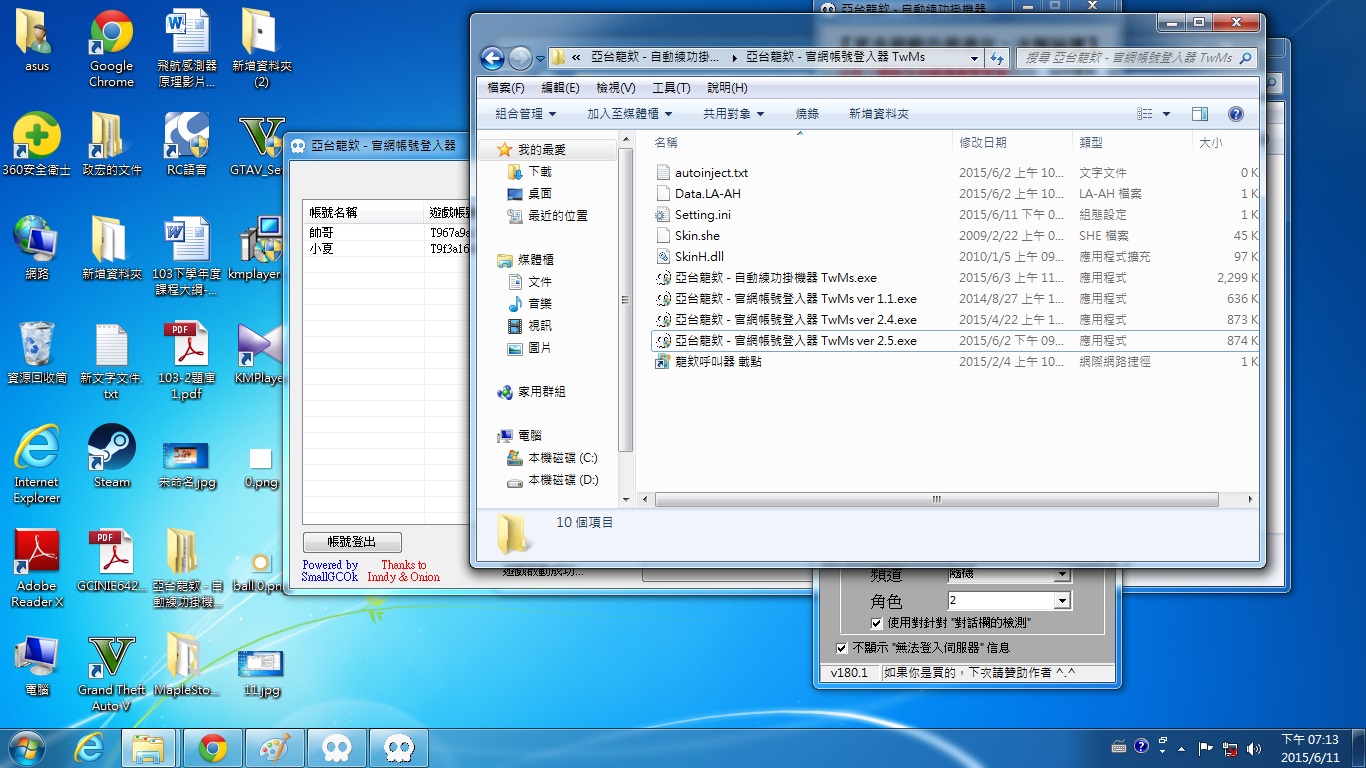The image size is (1366, 768).
Task: Click 燒錄 in Explorer toolbar
Action: pos(807,114)
